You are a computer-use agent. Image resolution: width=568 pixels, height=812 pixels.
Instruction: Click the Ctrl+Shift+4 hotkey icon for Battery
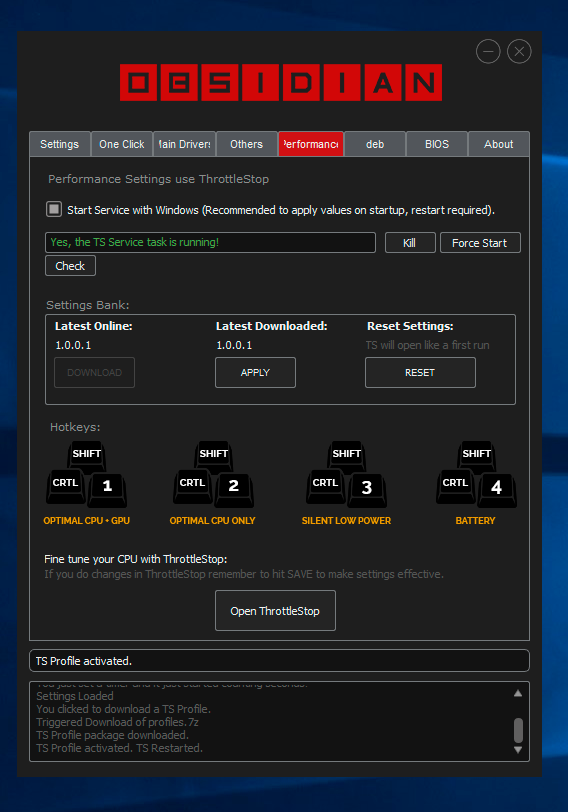click(476, 474)
